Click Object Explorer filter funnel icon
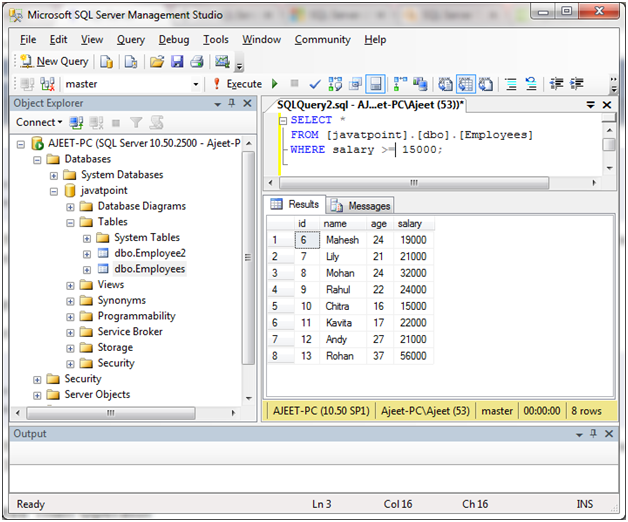Viewport: 628px width, 522px height. click(x=136, y=123)
